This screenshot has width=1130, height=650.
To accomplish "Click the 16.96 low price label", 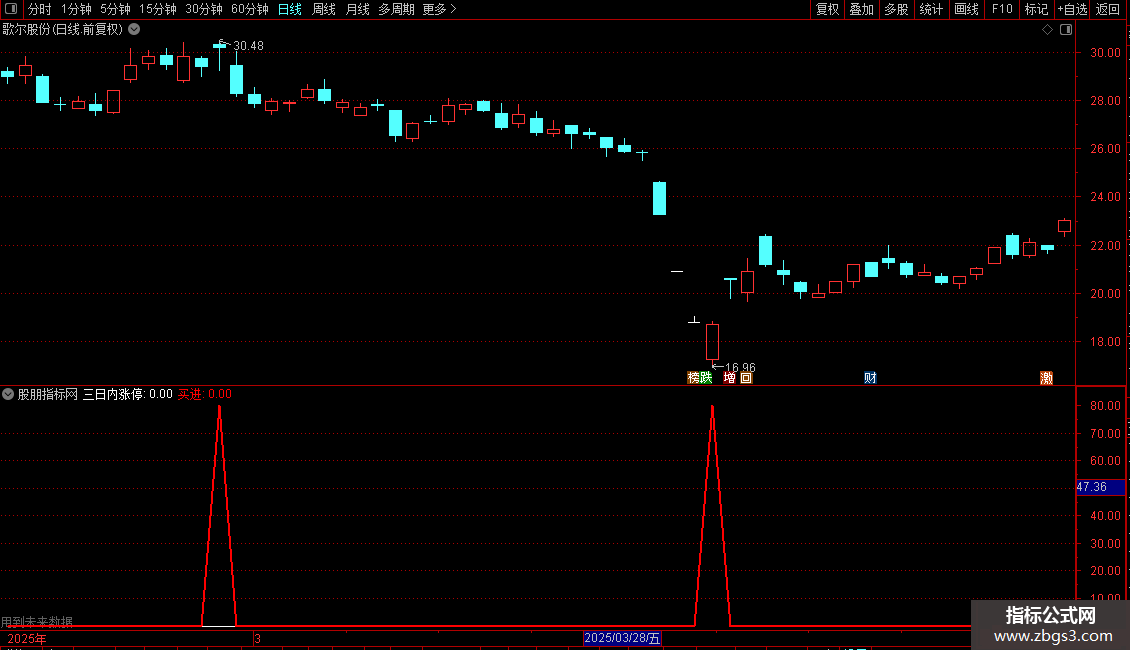I will tap(740, 368).
